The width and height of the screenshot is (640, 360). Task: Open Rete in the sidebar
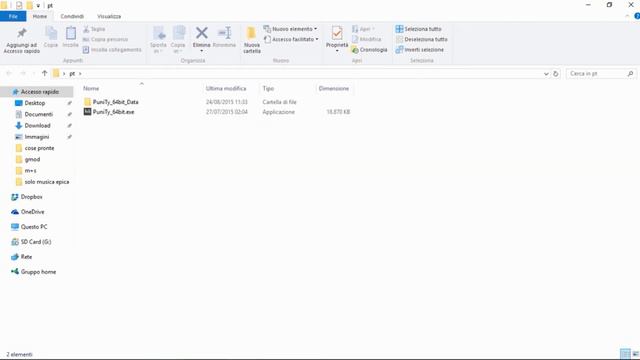[x=26, y=257]
